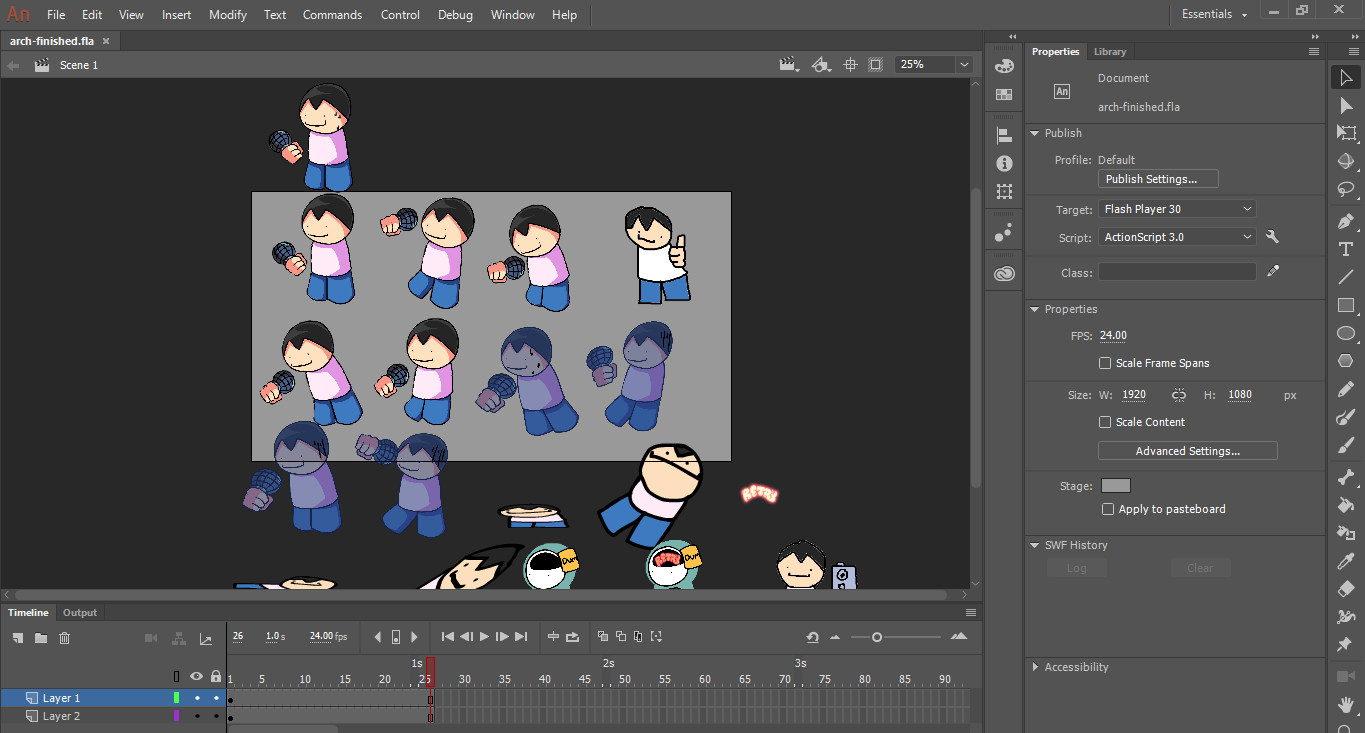Enable Scale Frame Spans checkbox
The width and height of the screenshot is (1365, 733).
pyautogui.click(x=1105, y=363)
